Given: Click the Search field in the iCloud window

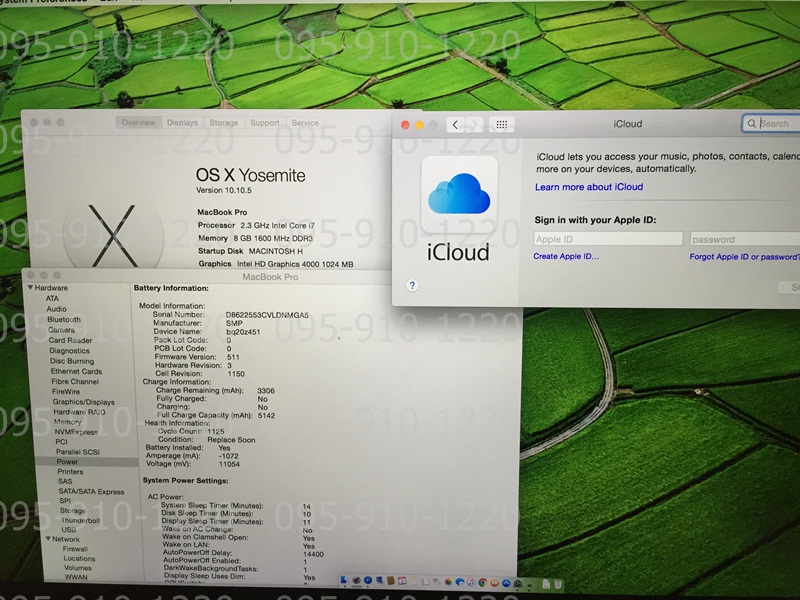Looking at the screenshot, I should [x=771, y=123].
